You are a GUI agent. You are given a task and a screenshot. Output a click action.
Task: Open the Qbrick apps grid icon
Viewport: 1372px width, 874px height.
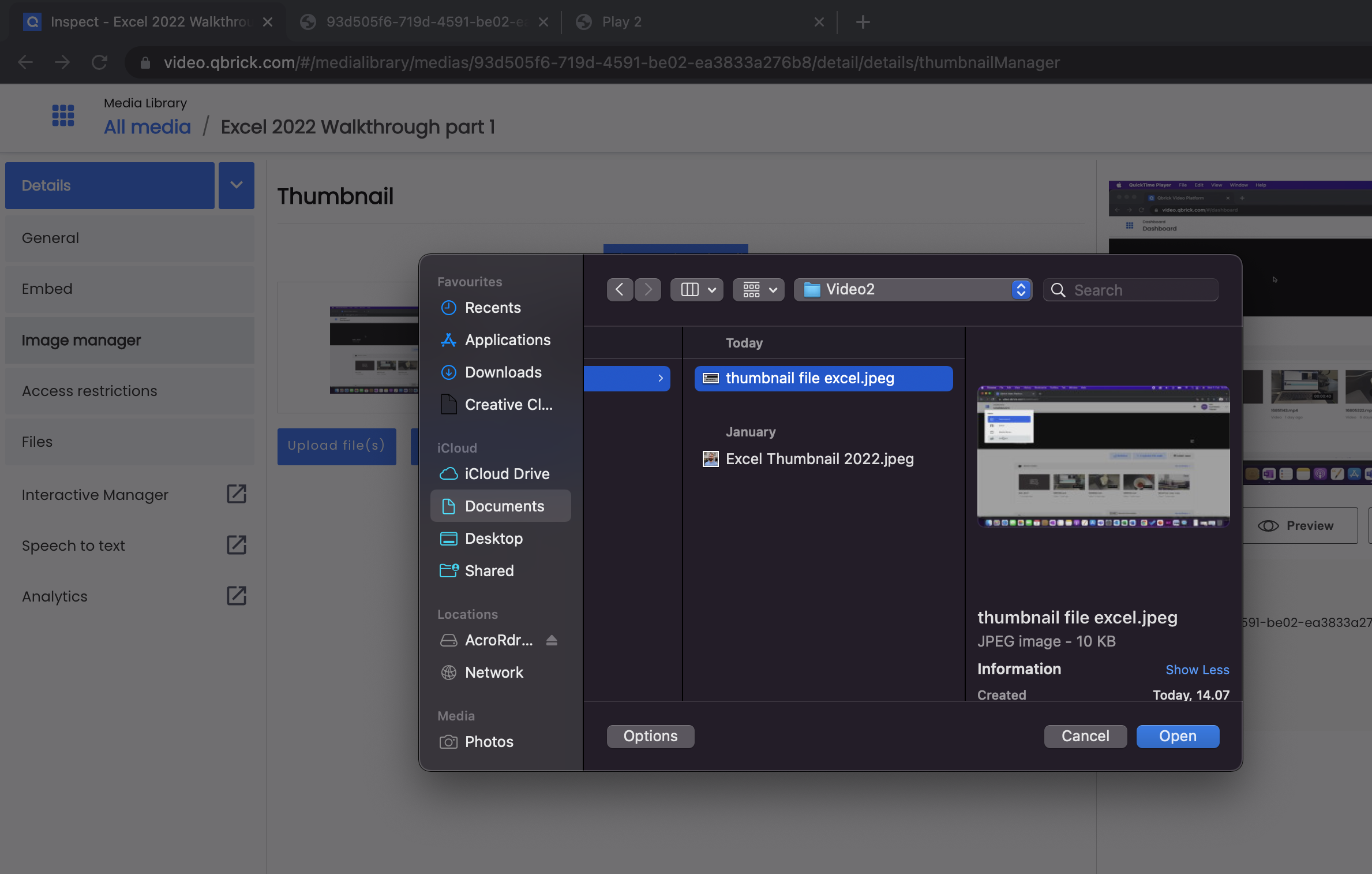63,115
